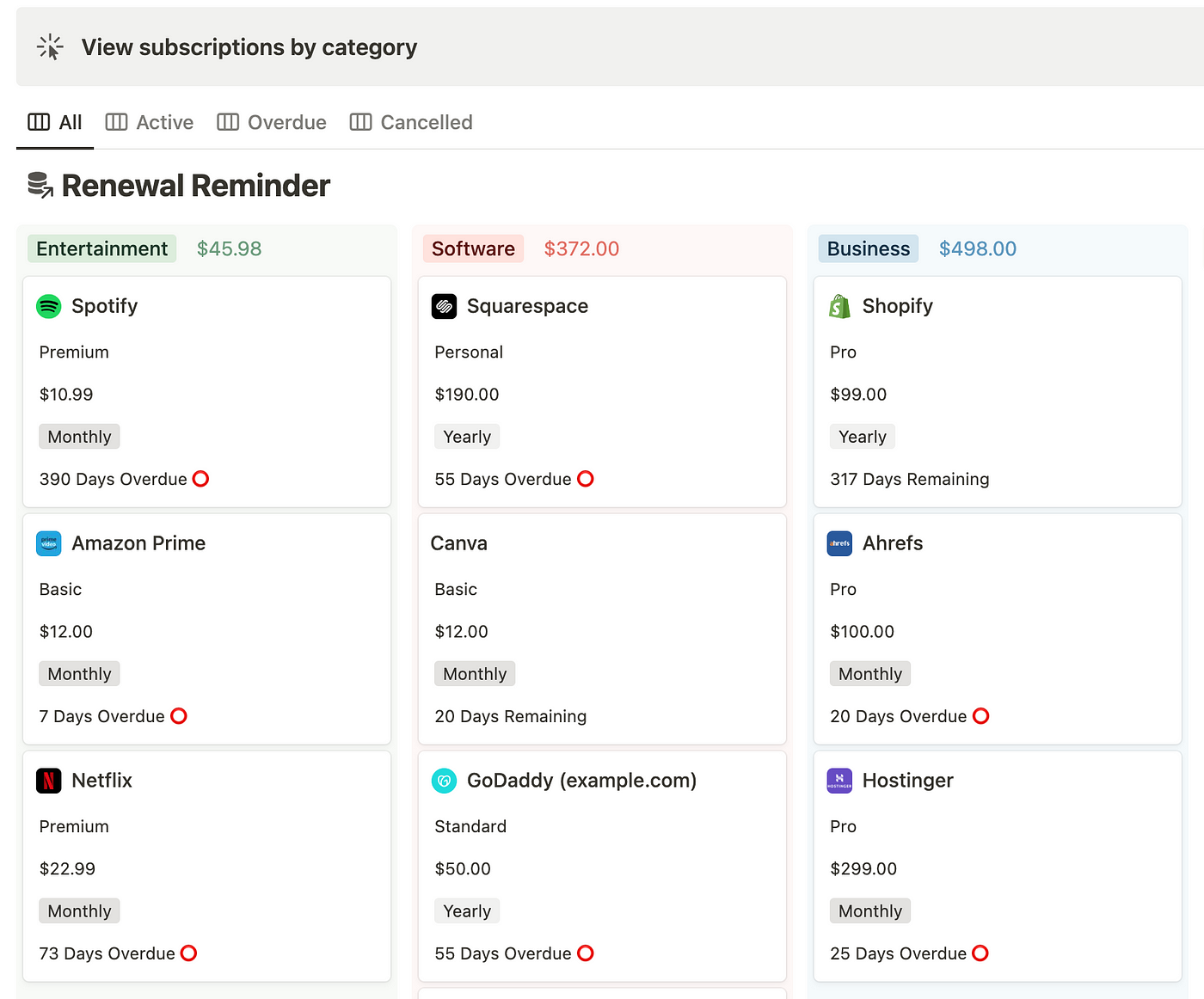Click red overdue circle on Squarespace card

586,479
